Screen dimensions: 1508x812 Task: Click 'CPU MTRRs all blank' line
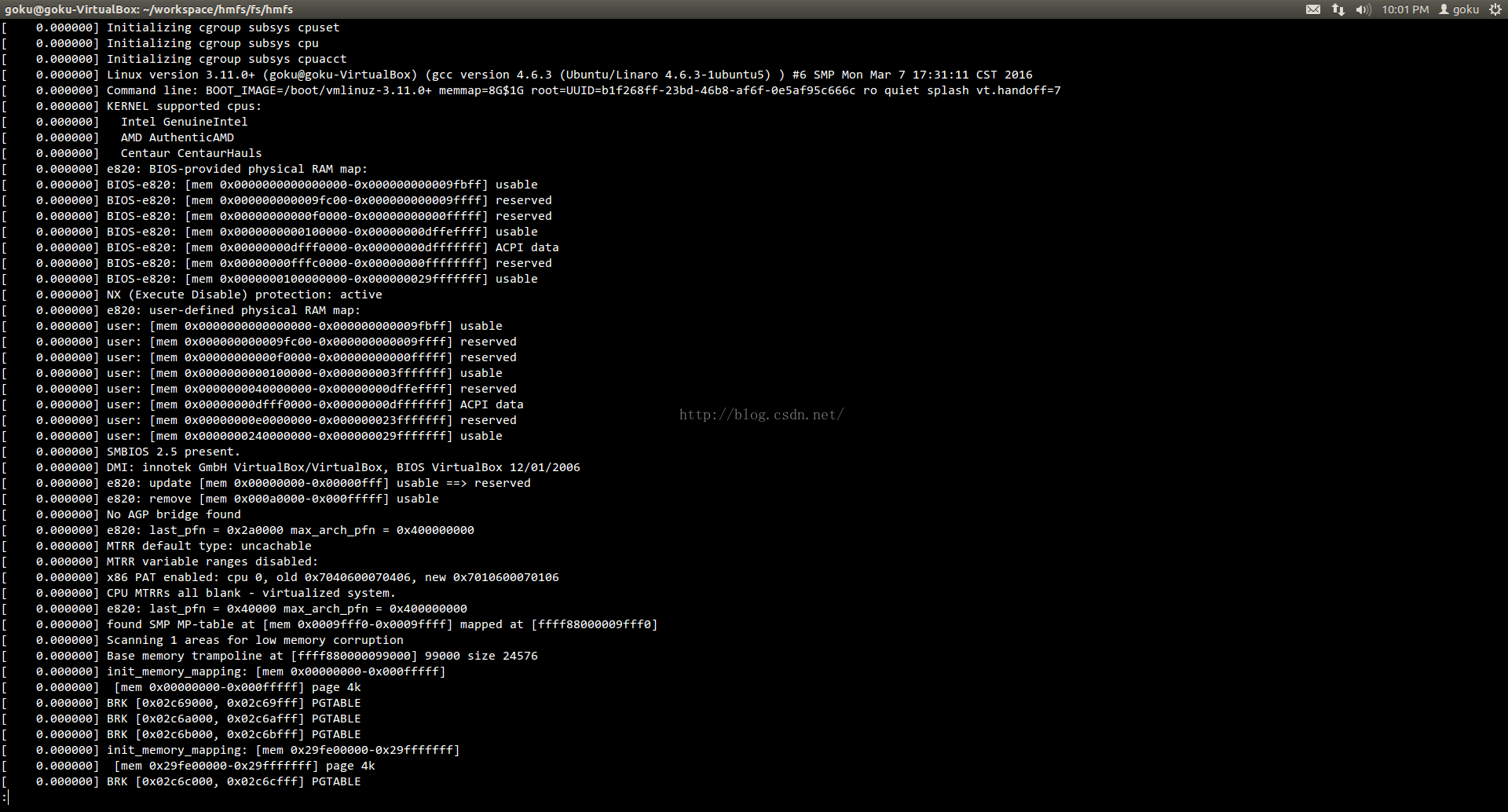point(199,593)
